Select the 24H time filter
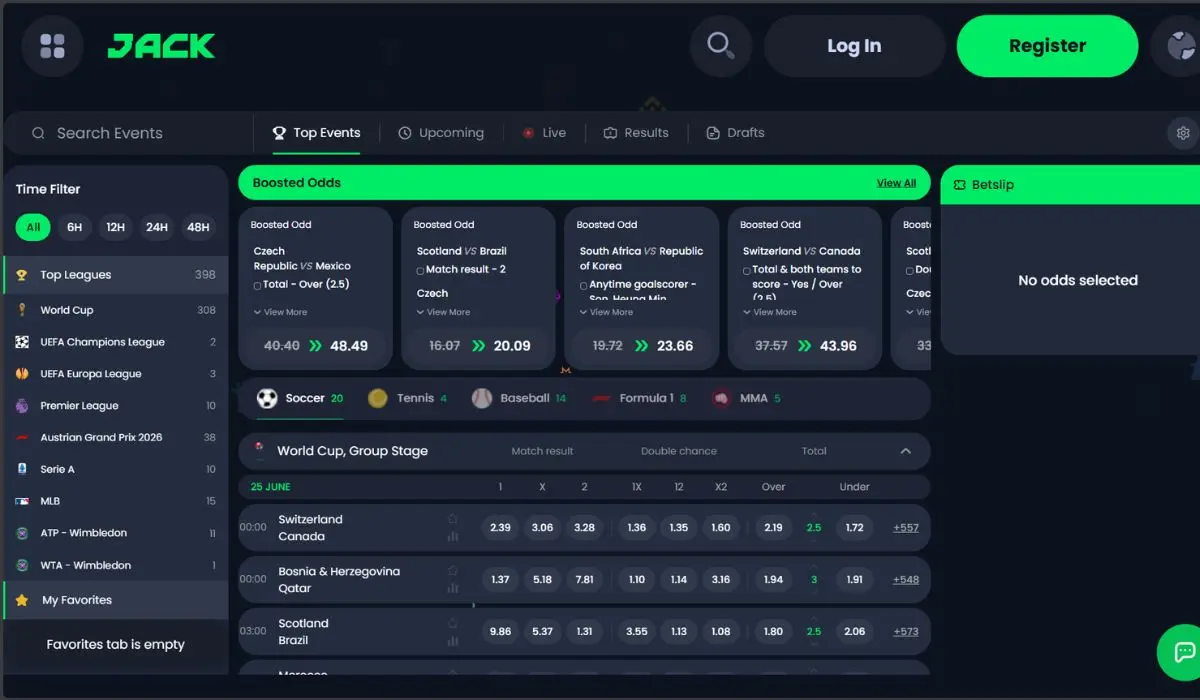 click(157, 227)
